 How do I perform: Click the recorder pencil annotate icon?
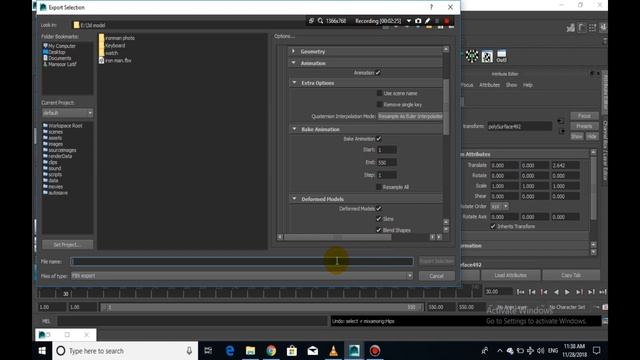click(x=427, y=21)
